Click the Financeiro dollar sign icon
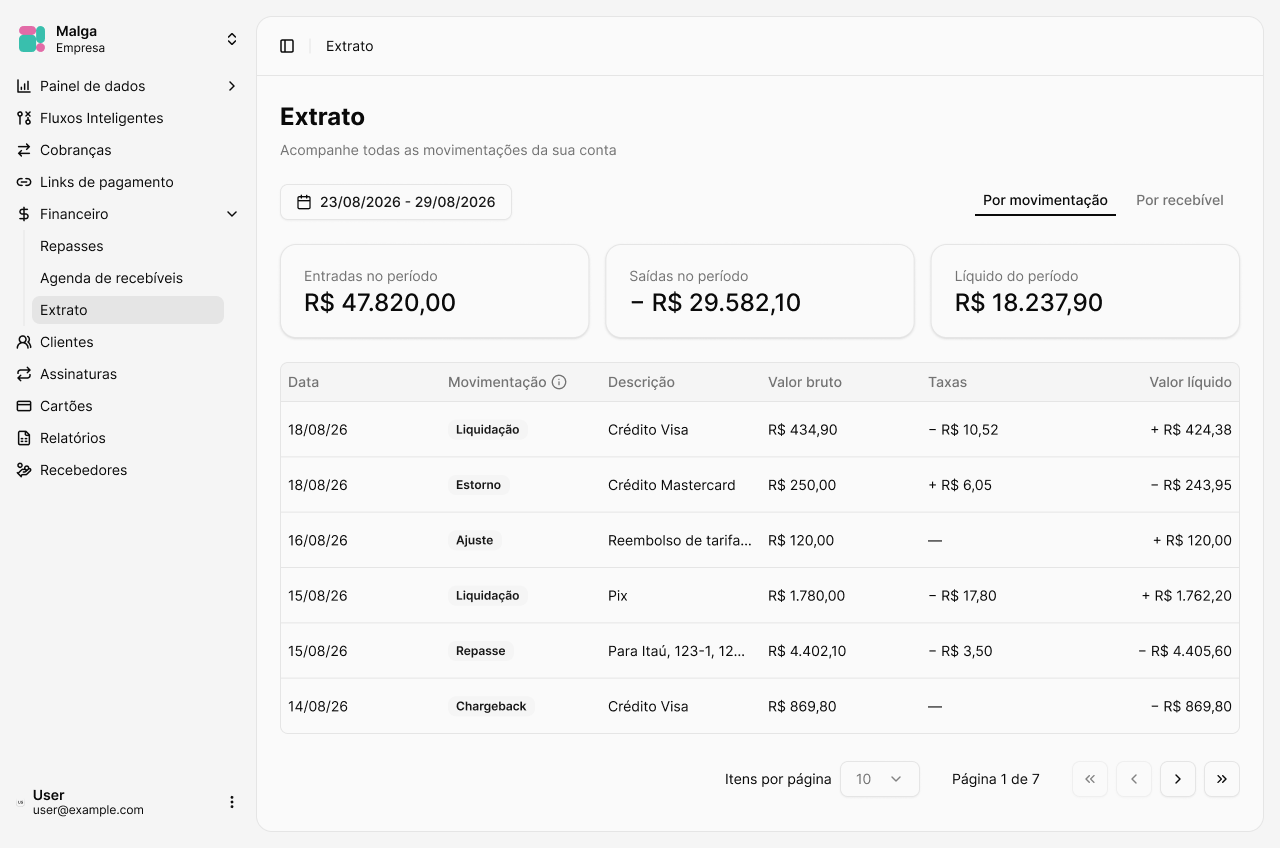Screen dimensions: 1280x848 [24, 214]
